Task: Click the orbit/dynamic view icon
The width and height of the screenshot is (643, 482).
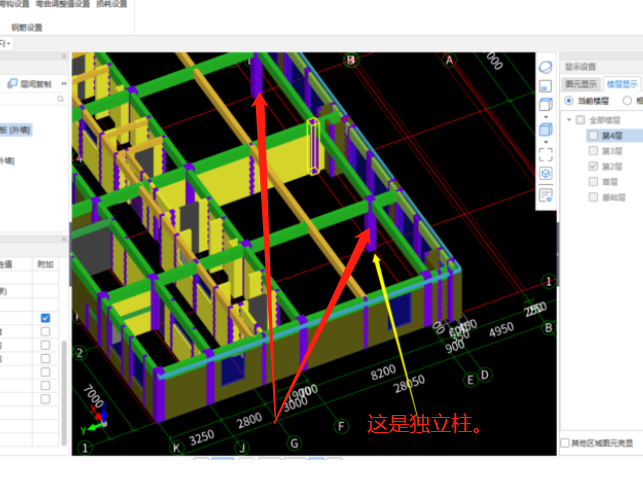Action: [546, 66]
